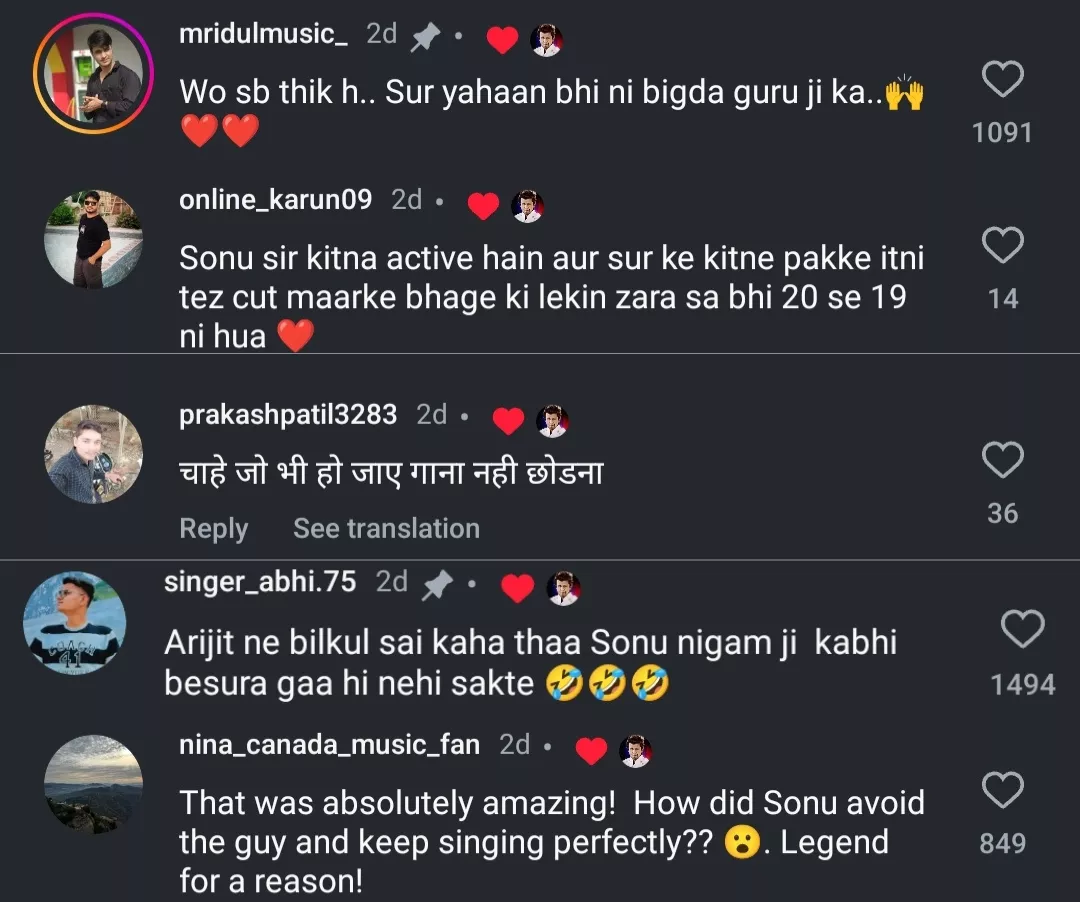Open See translation for the Hindi comment
The width and height of the screenshot is (1080, 902).
[386, 528]
